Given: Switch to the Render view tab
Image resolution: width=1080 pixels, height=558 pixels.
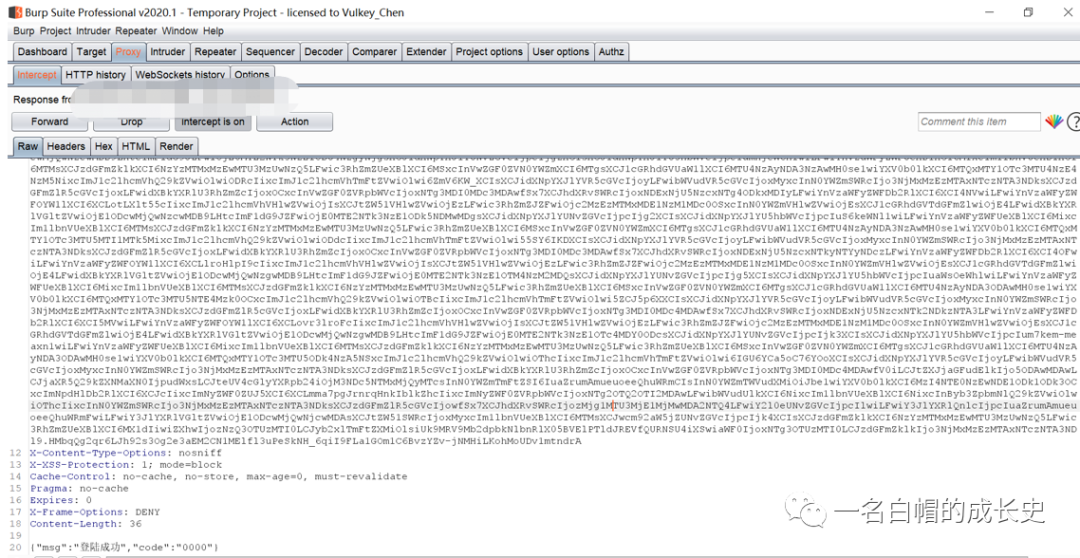Looking at the screenshot, I should [176, 146].
